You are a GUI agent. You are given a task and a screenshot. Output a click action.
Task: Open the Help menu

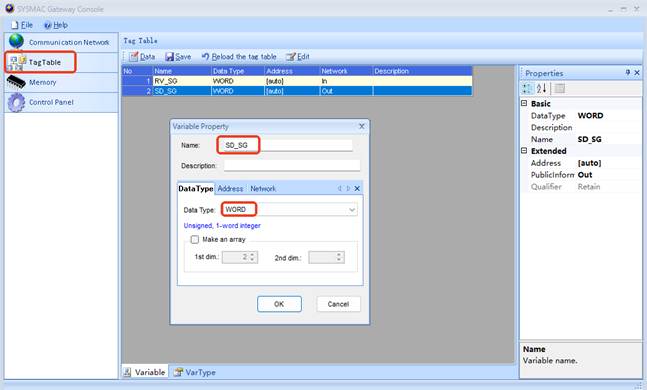click(56, 25)
